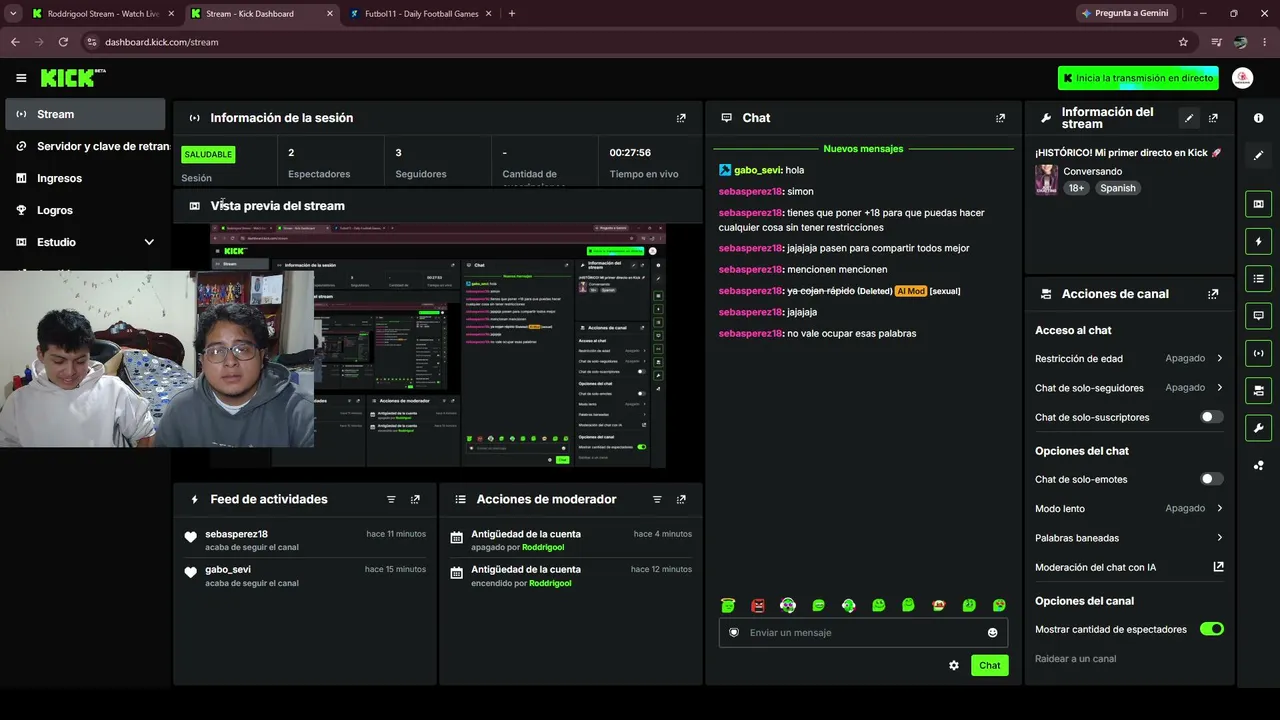
Task: Toggle the stream preview widget in the right rail
Action: point(1258,204)
